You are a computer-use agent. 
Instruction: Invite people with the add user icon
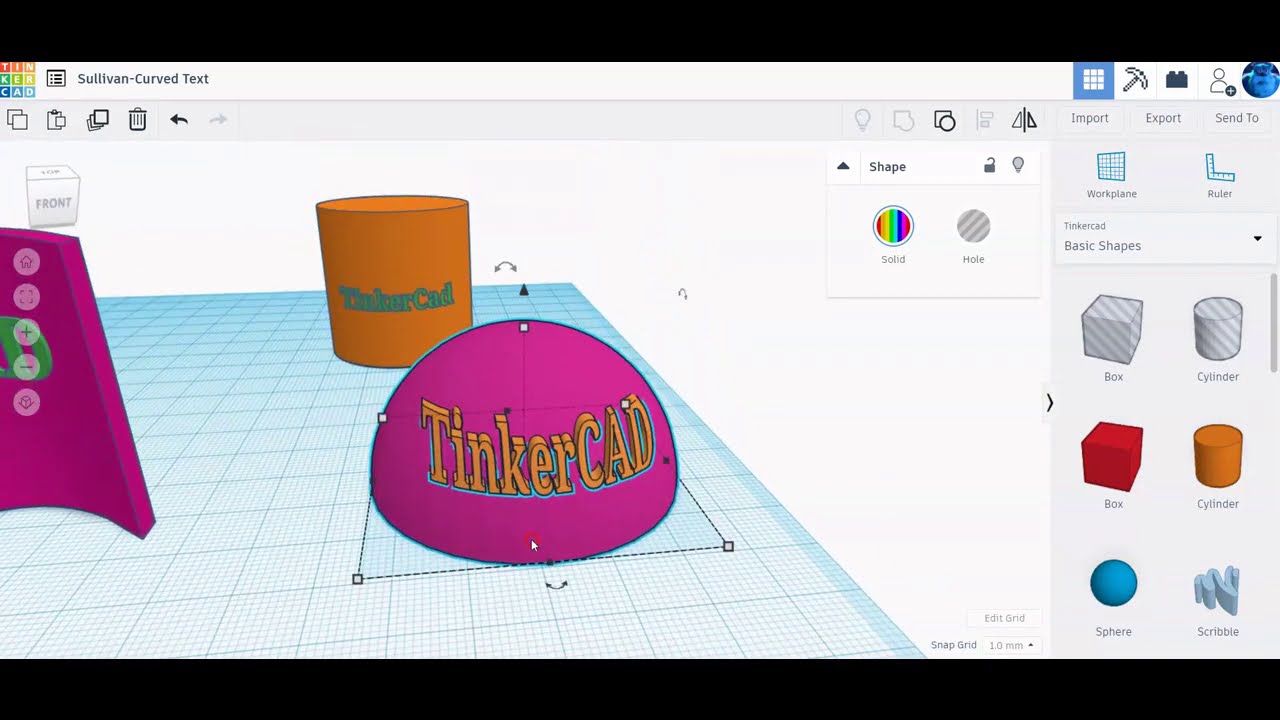point(1221,81)
